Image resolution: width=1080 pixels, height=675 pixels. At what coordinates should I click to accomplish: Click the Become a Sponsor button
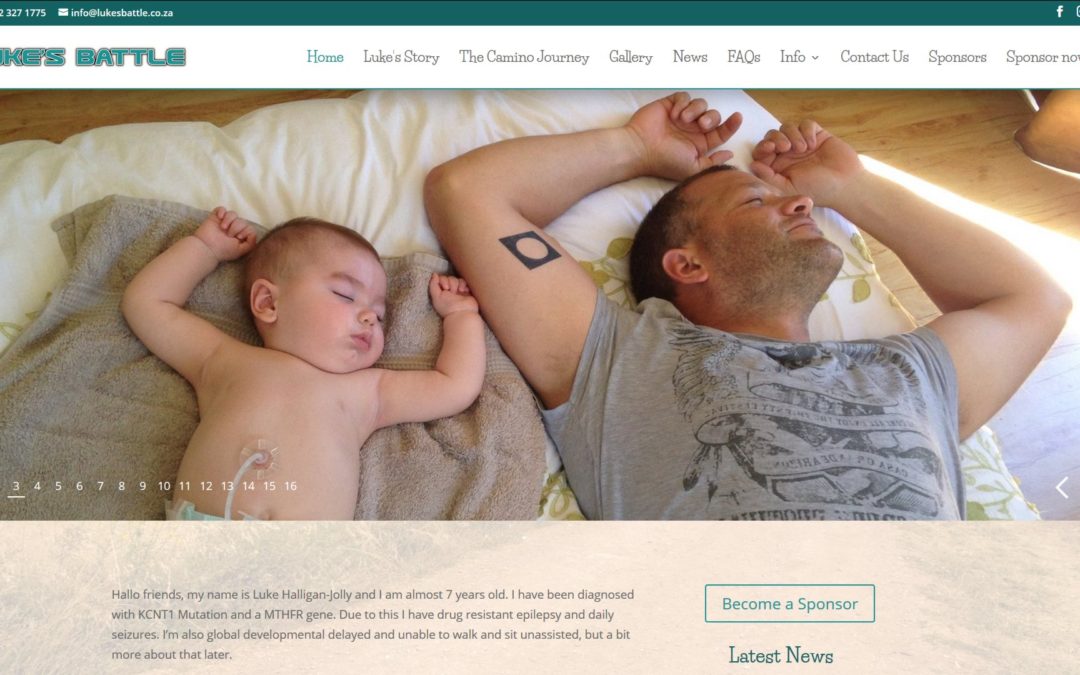point(790,603)
